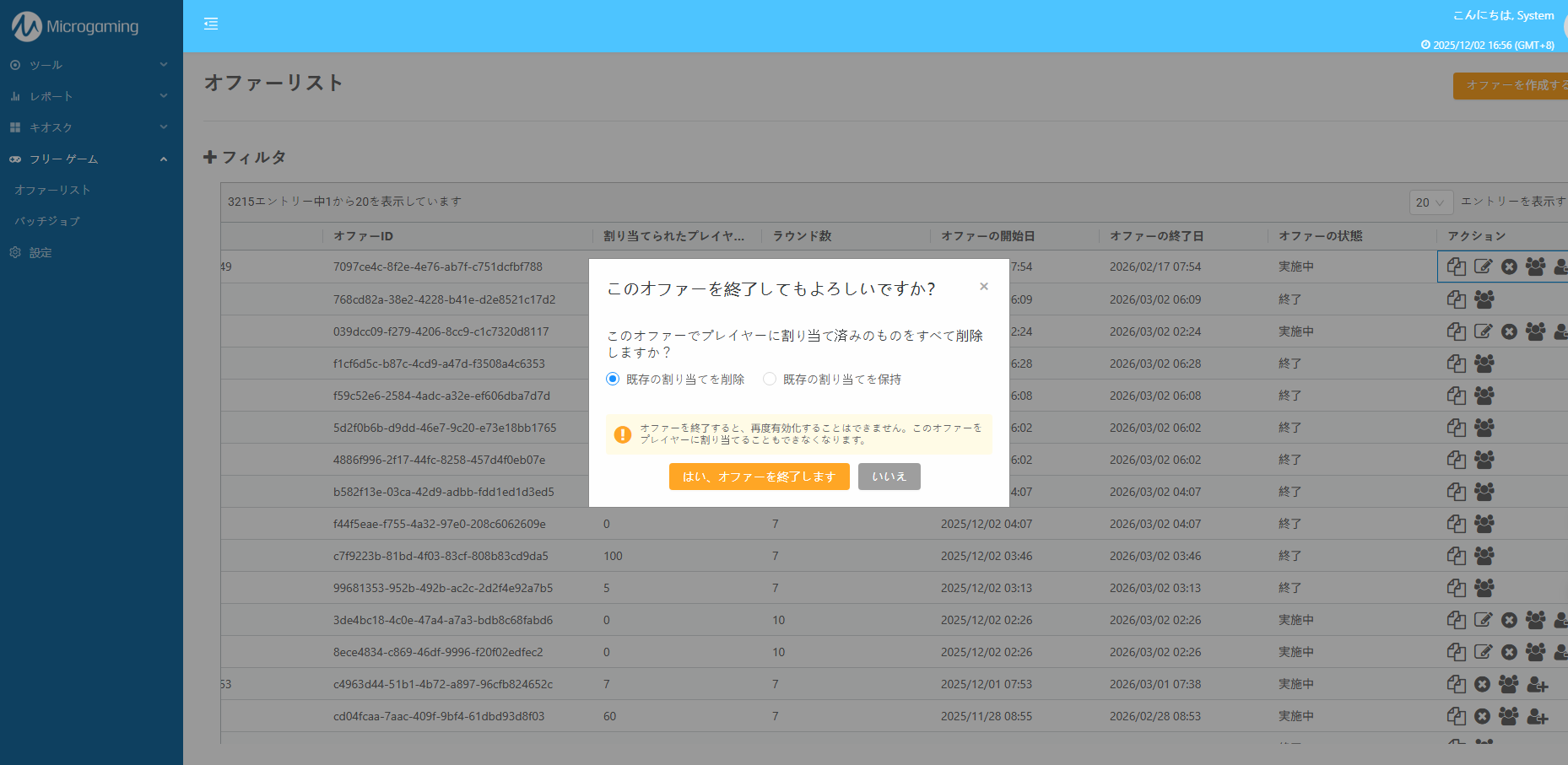This screenshot has width=1568, height=765.
Task: Collapse the ツール sidebar menu
Action: [46, 64]
